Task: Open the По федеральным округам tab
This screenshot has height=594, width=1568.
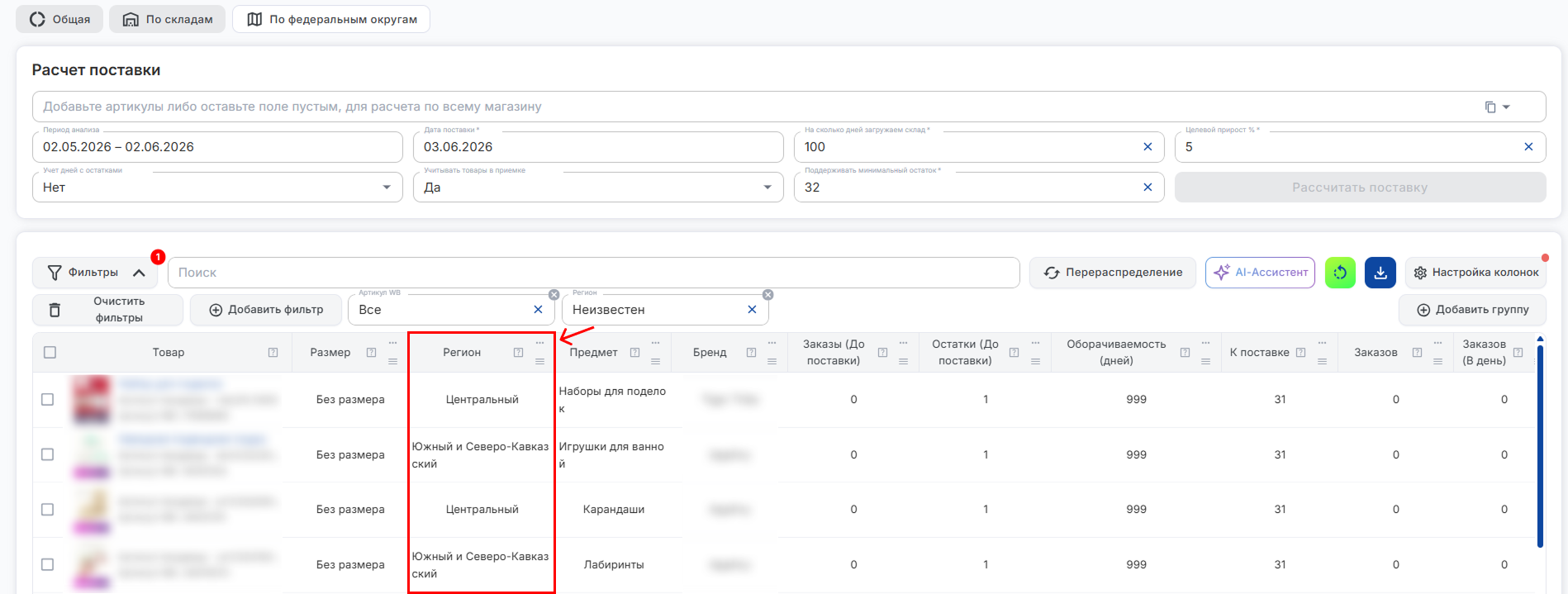Action: tap(331, 19)
